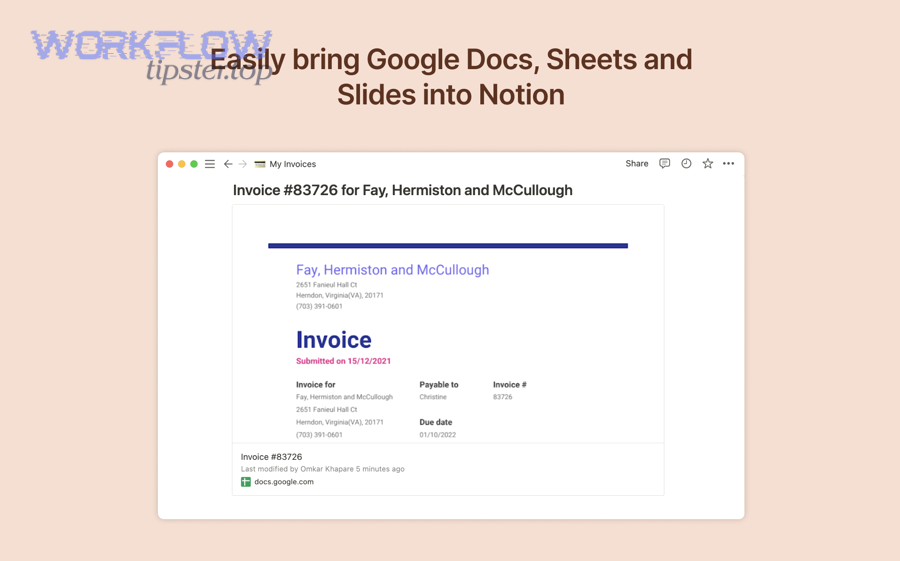Click the Fay, Hermiston and McCullough company heading
900x561 pixels.
click(x=393, y=270)
